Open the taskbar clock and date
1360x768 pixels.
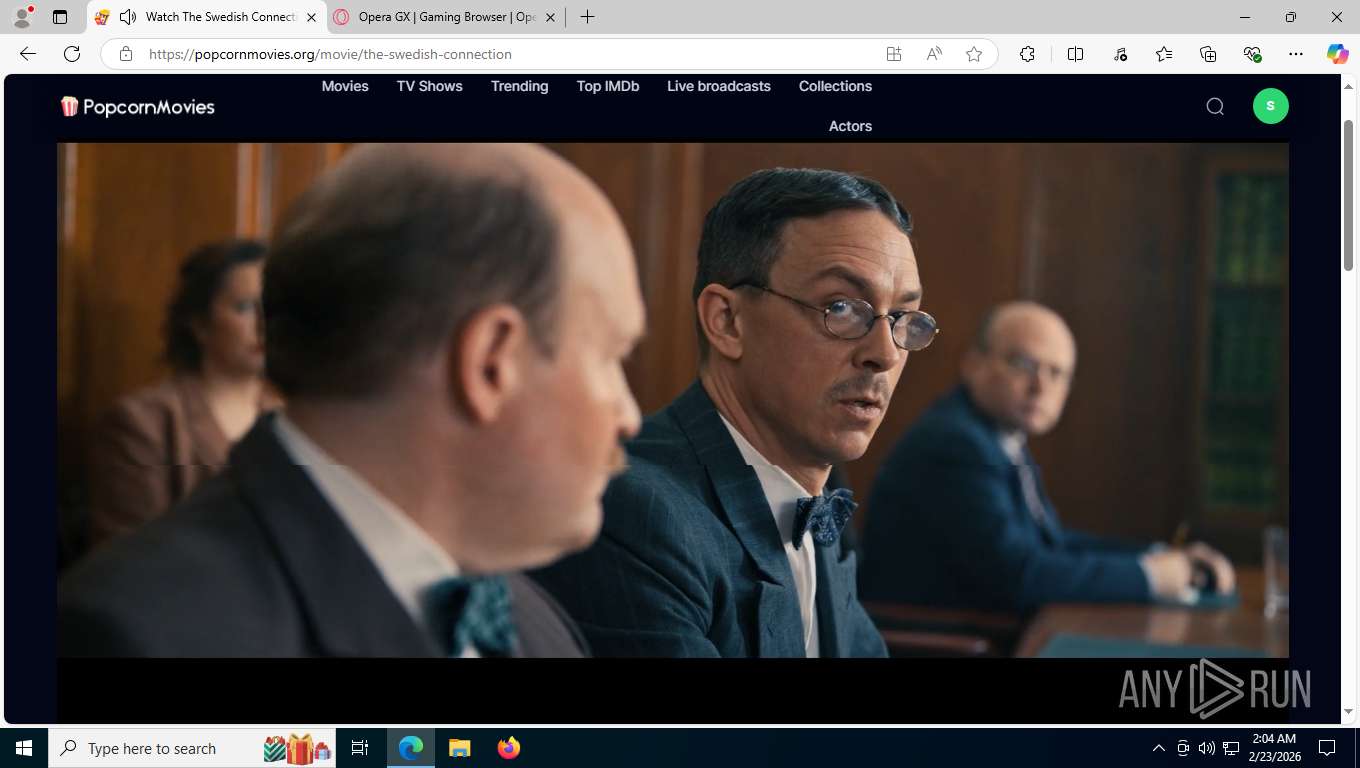click(1274, 748)
